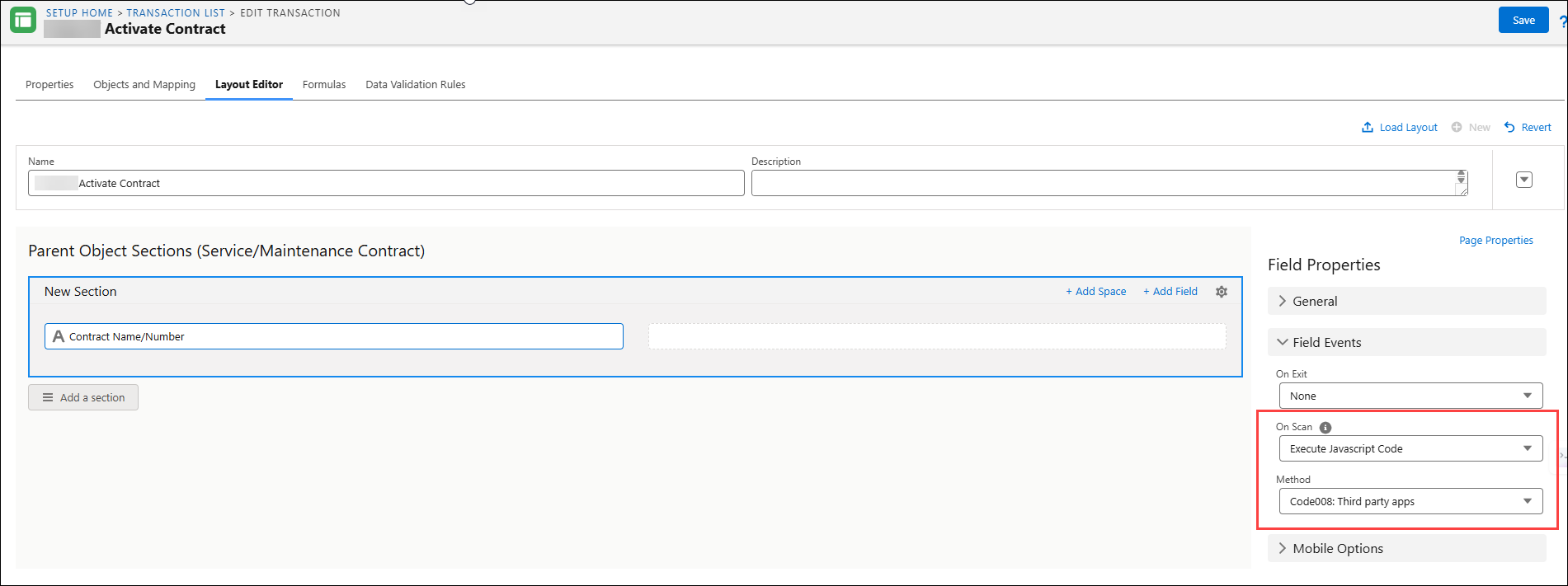Click Transaction List breadcrumb link
The height and width of the screenshot is (586, 1568).
176,12
